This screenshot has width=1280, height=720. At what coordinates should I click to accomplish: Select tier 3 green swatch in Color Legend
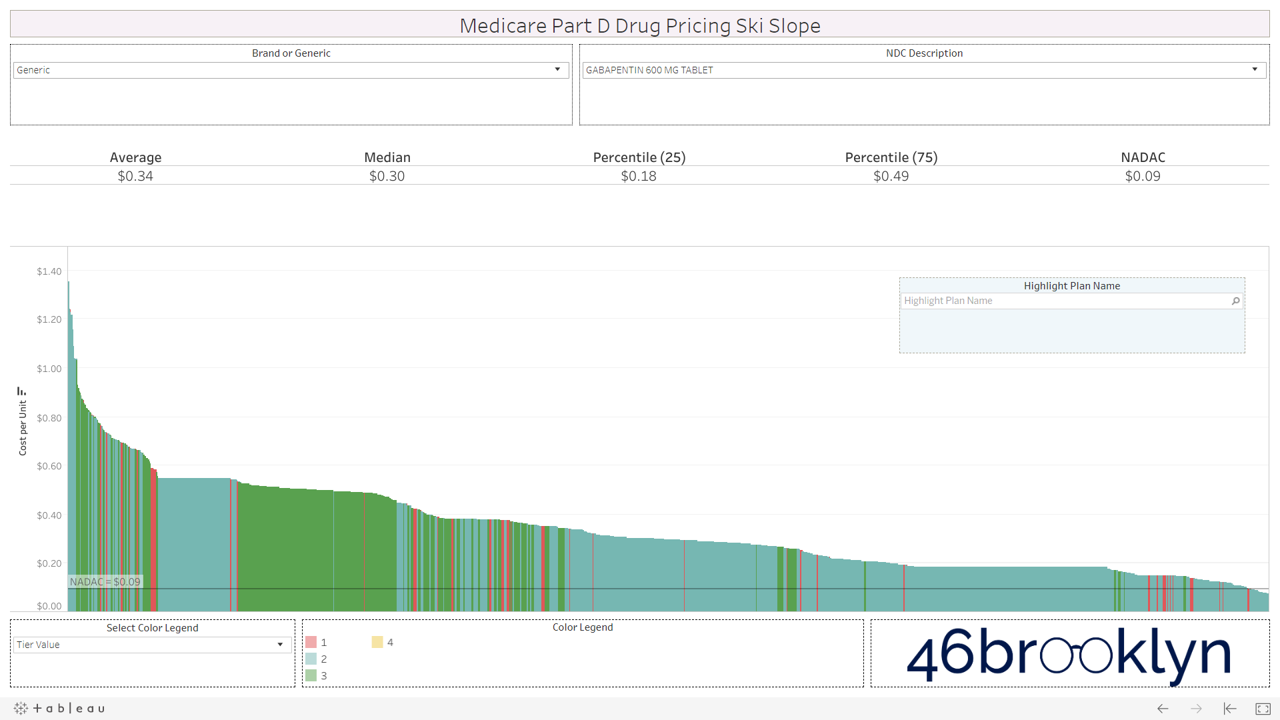click(311, 676)
